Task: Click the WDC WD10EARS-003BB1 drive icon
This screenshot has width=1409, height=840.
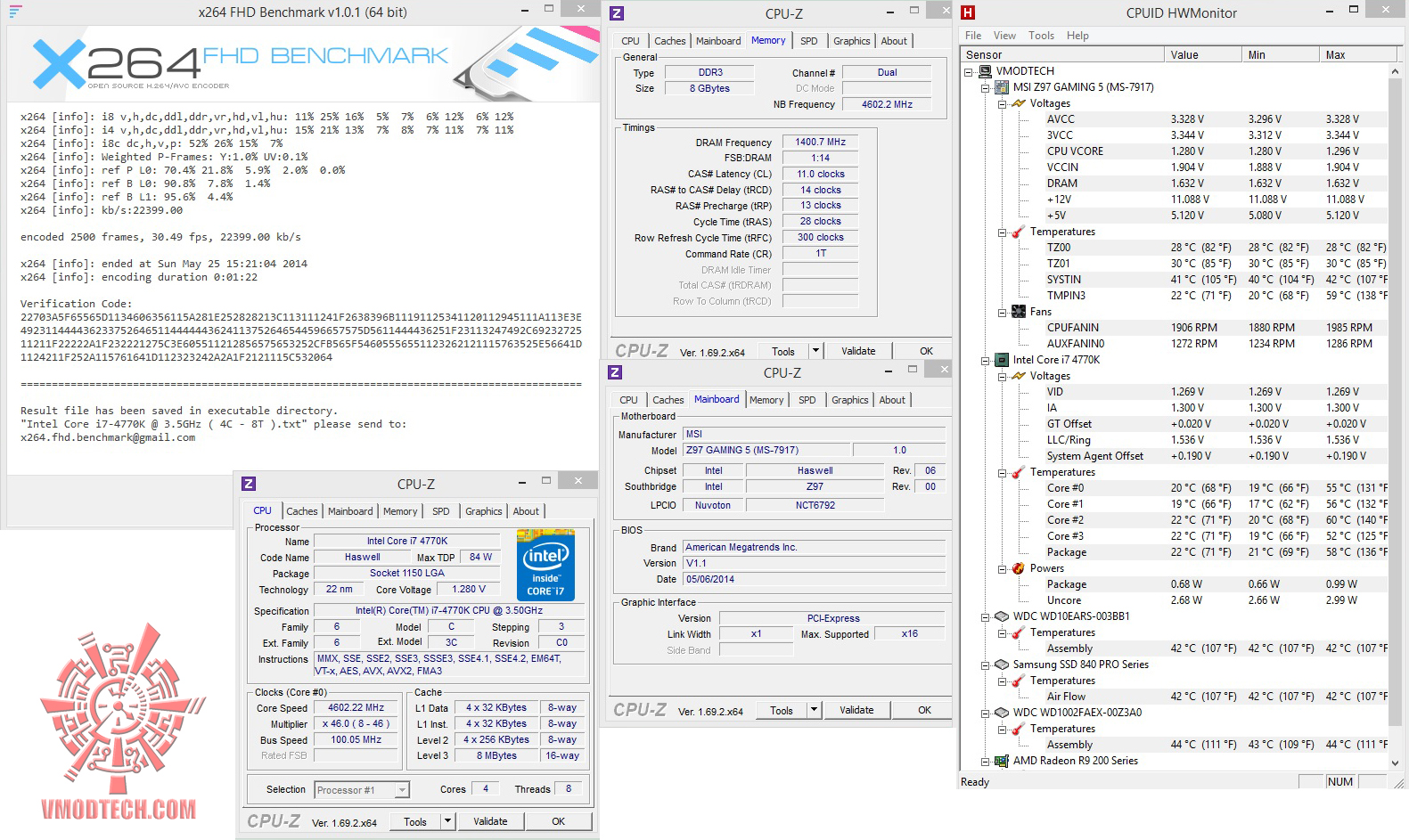Action: pyautogui.click(x=1002, y=616)
